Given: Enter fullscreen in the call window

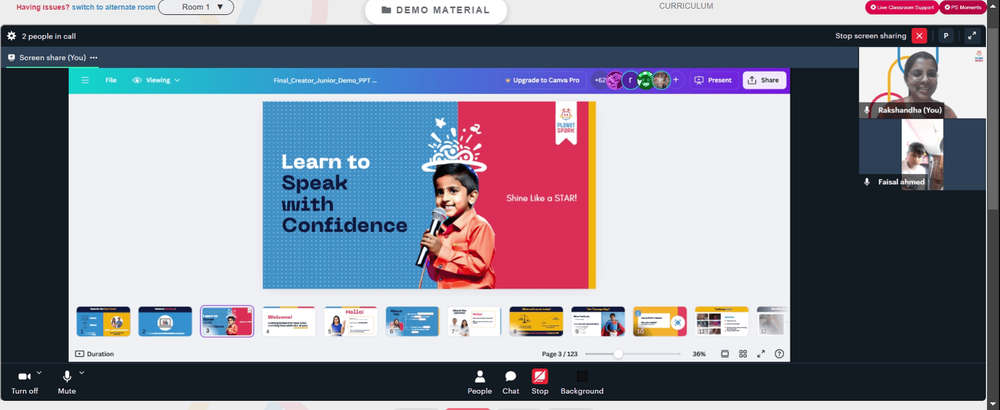Looking at the screenshot, I should tap(972, 36).
